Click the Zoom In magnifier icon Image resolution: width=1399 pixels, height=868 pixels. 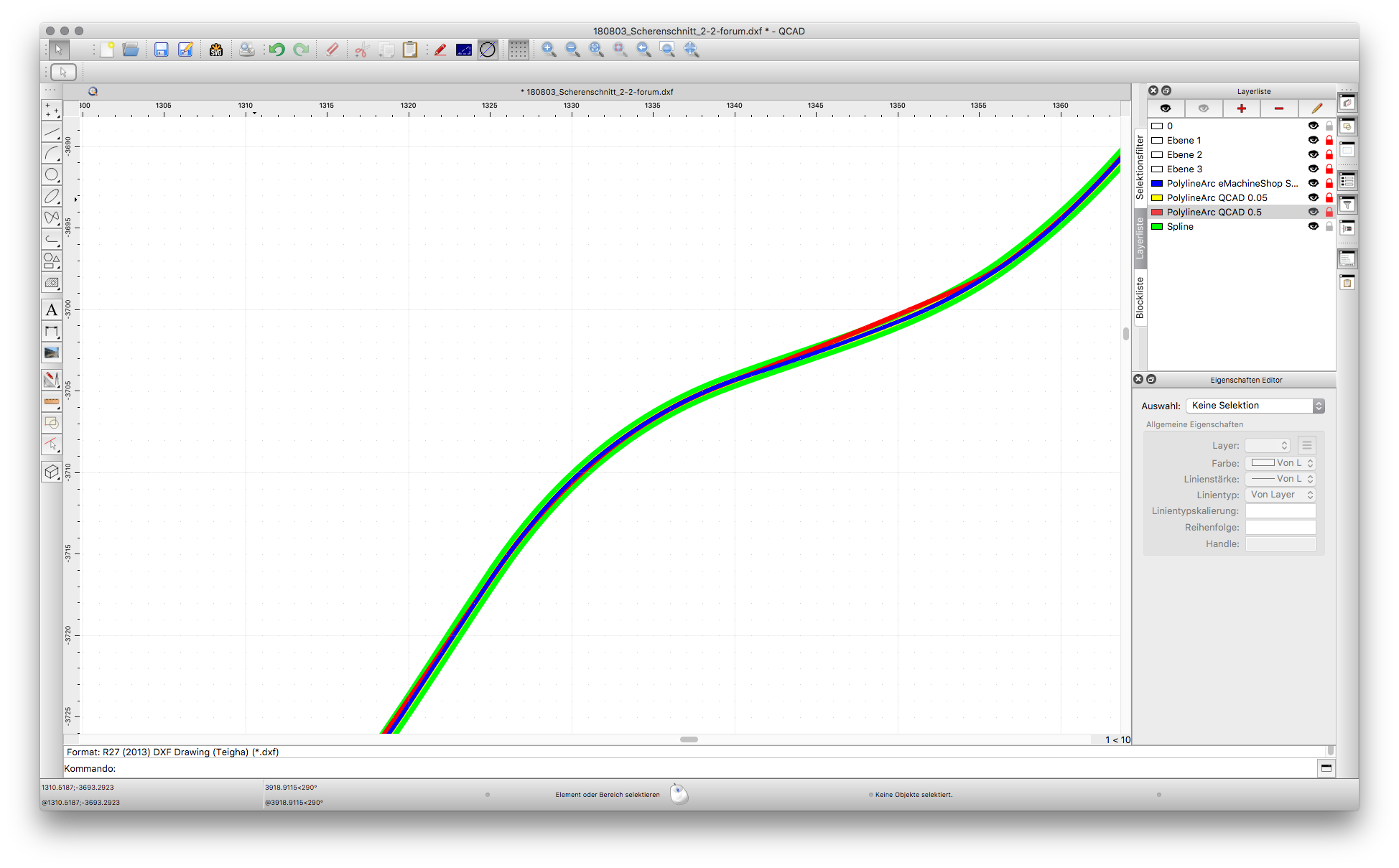[549, 50]
